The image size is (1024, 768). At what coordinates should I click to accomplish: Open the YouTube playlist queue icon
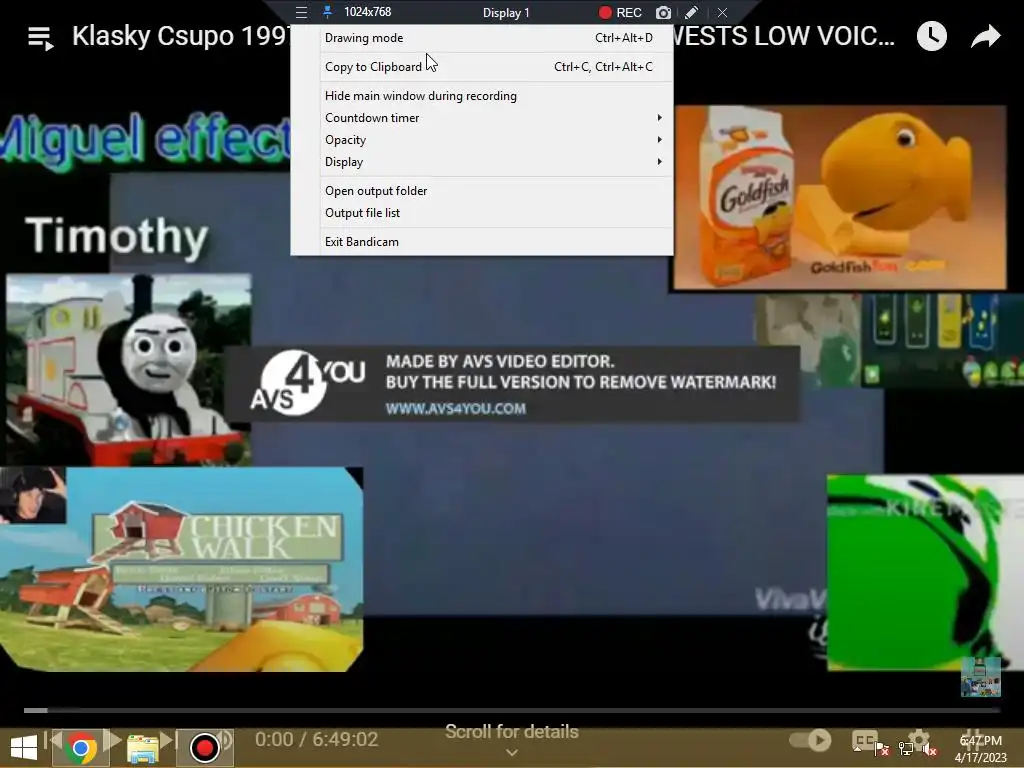click(40, 38)
